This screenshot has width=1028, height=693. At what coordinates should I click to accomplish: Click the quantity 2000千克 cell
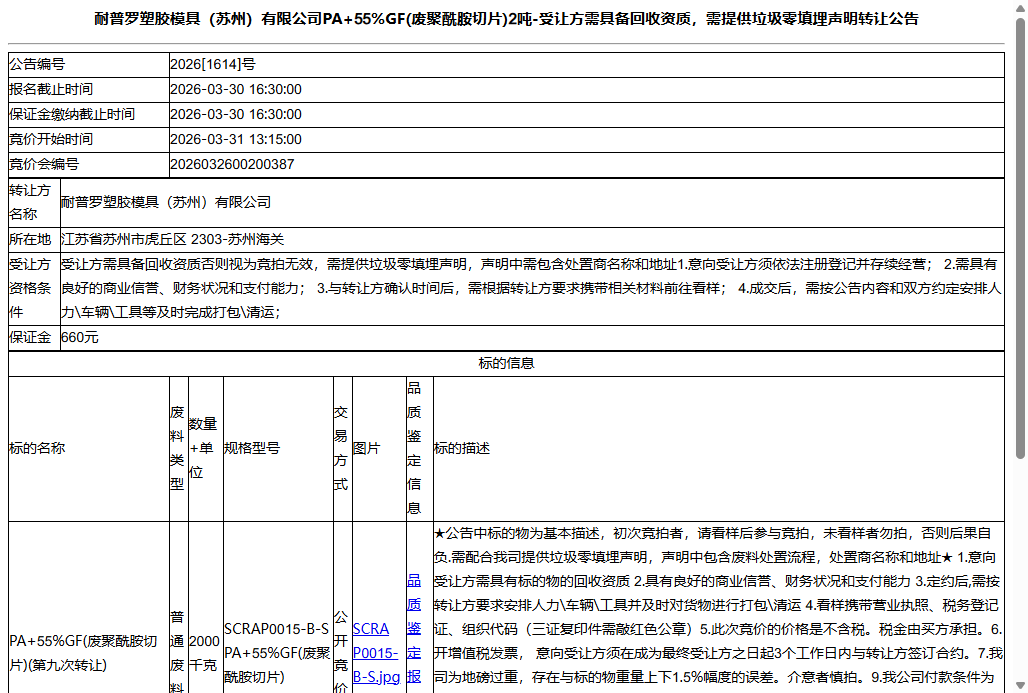coord(206,650)
